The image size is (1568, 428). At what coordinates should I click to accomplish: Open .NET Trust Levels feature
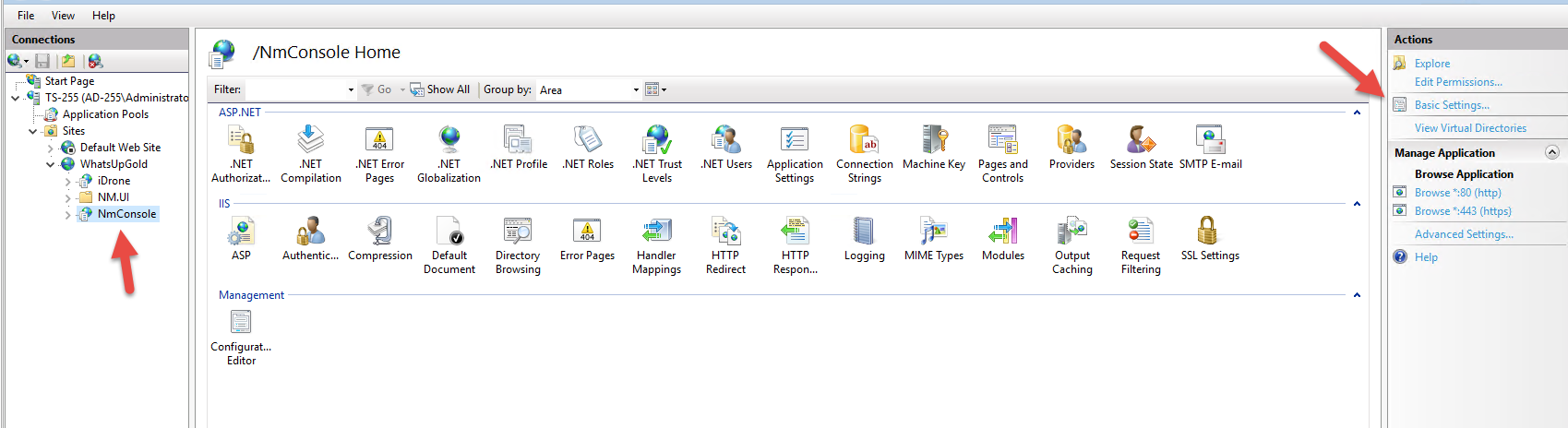tap(657, 154)
